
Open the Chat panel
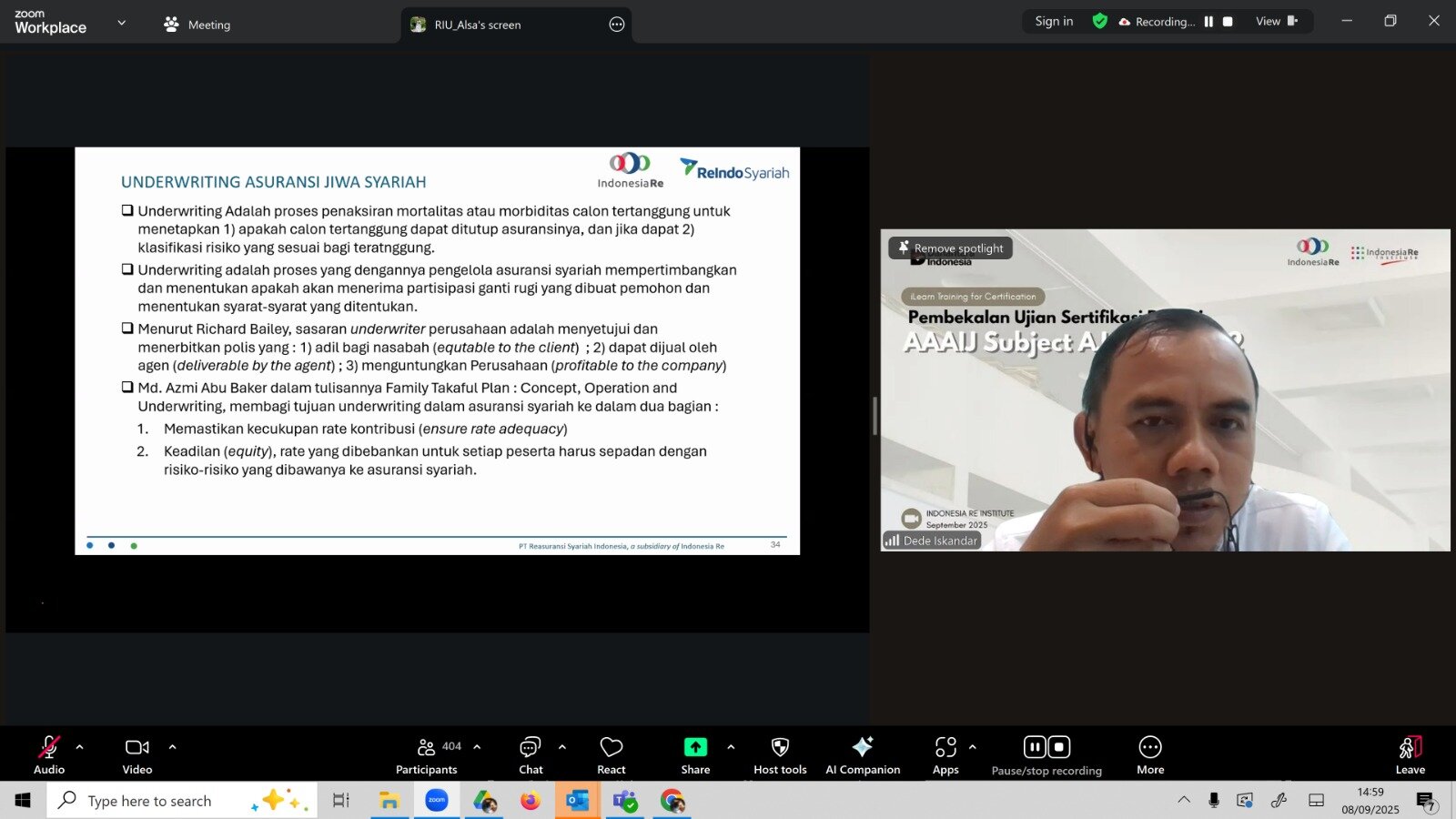coord(531,754)
